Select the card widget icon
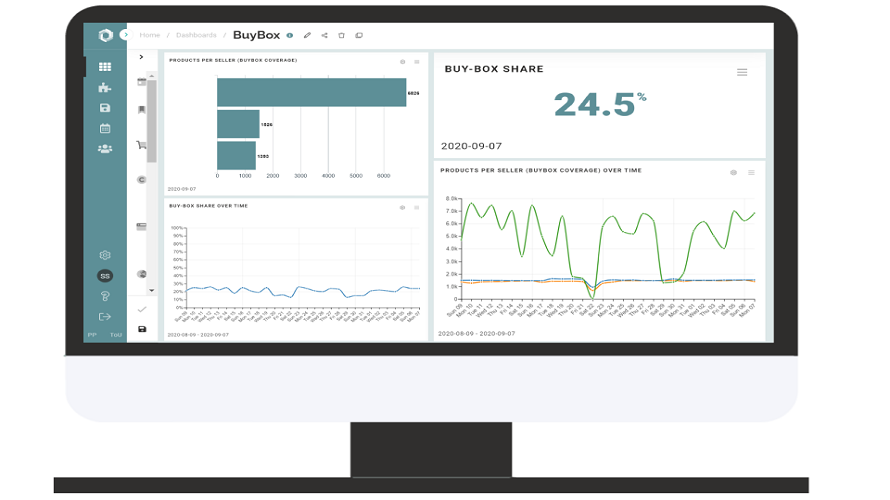Image resolution: width=890 pixels, height=500 pixels. [x=142, y=226]
